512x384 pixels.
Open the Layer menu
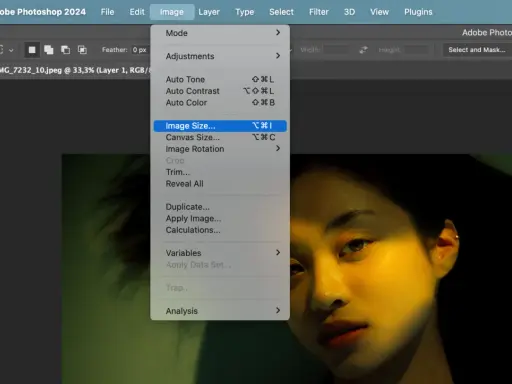pyautogui.click(x=209, y=12)
